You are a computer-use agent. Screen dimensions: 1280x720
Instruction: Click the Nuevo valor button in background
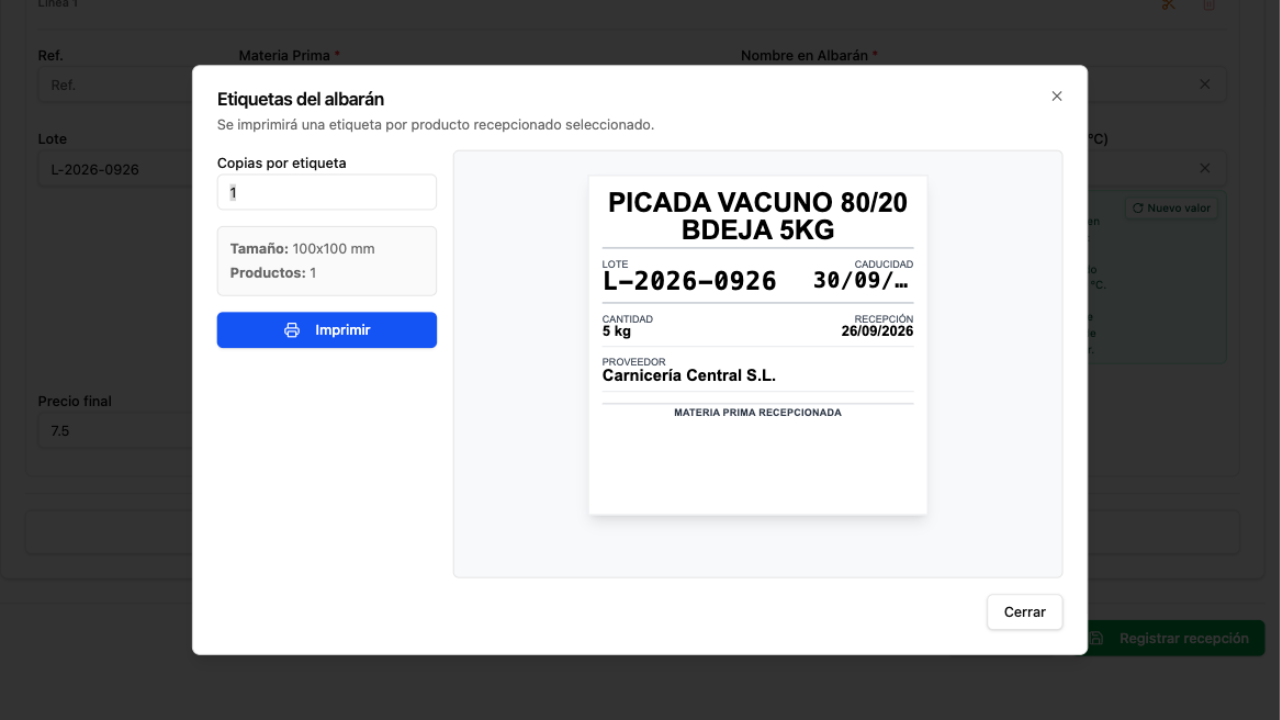point(1172,208)
